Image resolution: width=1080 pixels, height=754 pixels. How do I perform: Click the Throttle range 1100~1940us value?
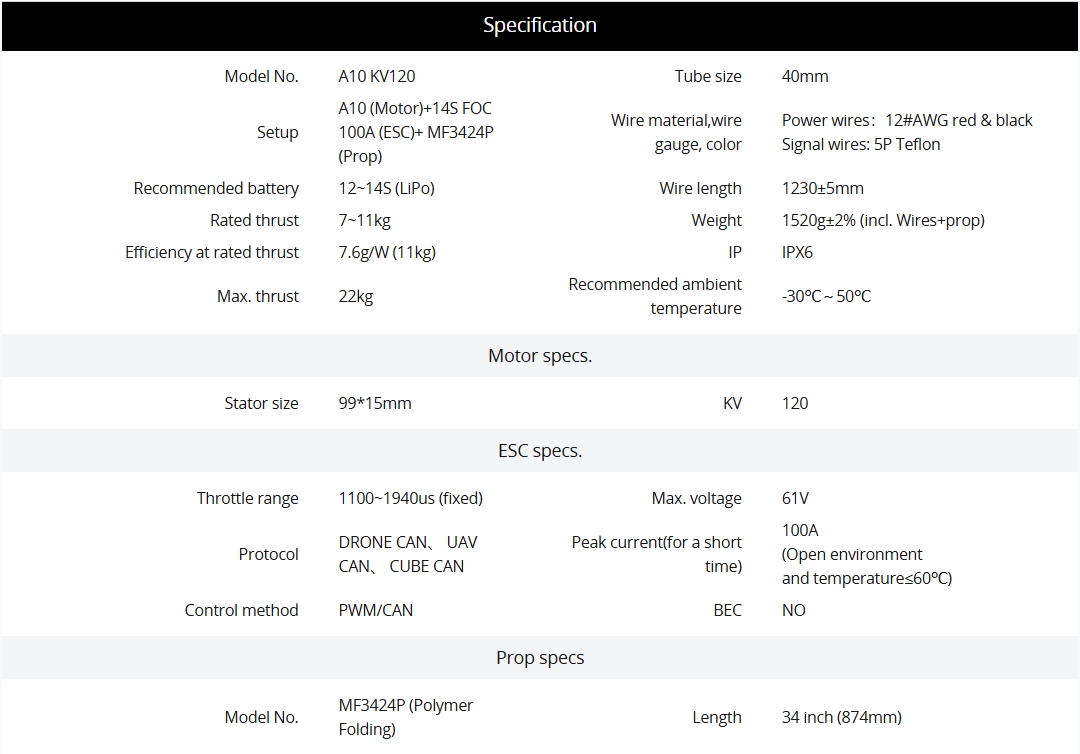click(411, 498)
